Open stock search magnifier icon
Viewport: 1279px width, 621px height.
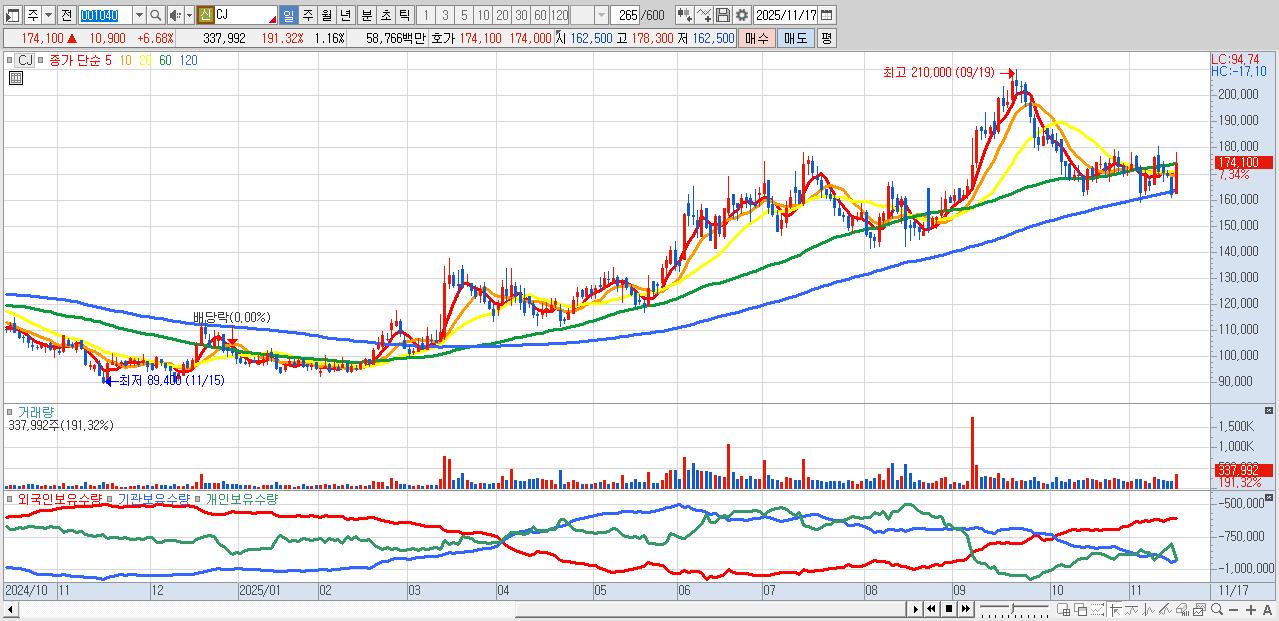[x=156, y=15]
